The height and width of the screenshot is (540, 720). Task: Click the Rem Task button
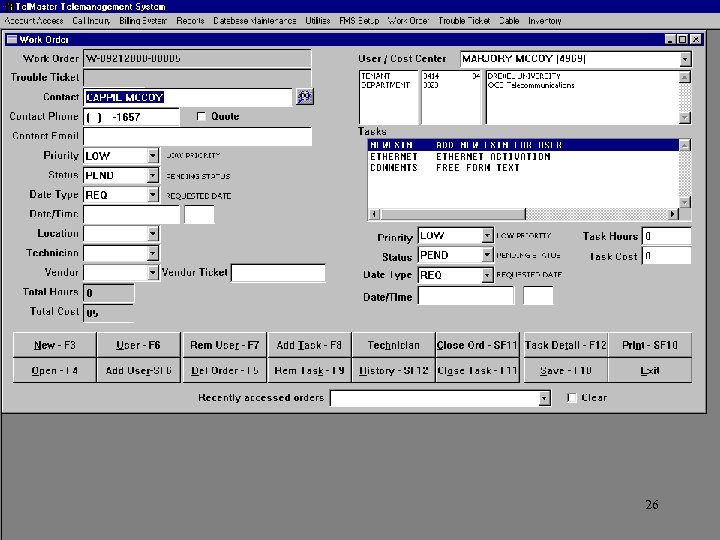click(x=309, y=370)
